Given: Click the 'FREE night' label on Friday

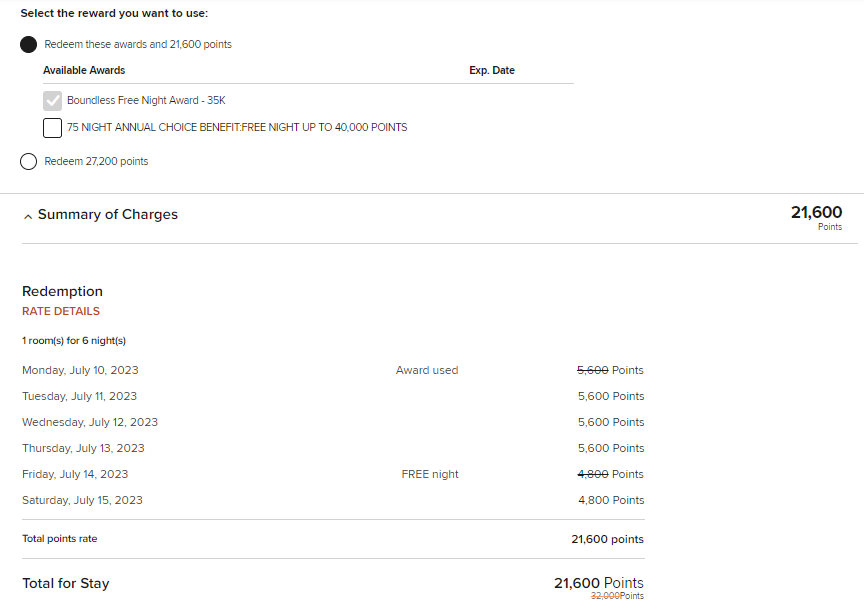Looking at the screenshot, I should (430, 474).
